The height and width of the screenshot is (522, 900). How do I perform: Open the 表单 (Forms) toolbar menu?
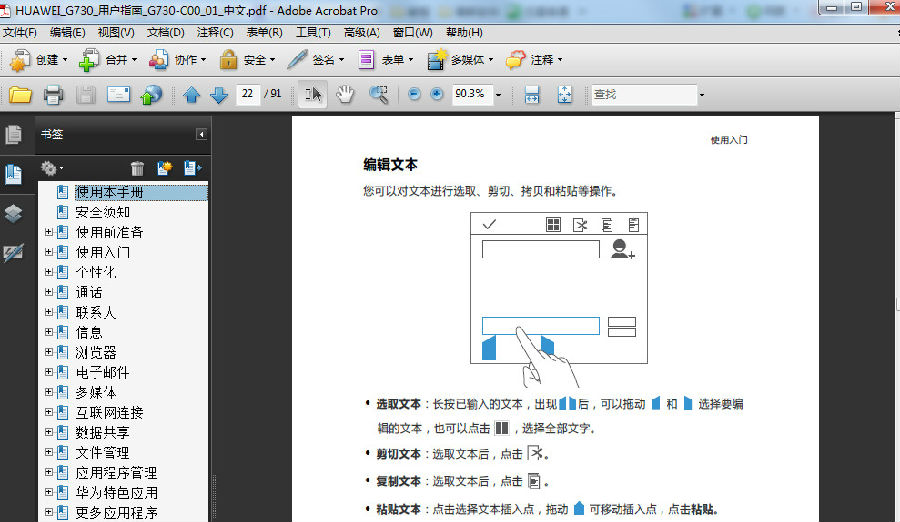click(x=385, y=60)
